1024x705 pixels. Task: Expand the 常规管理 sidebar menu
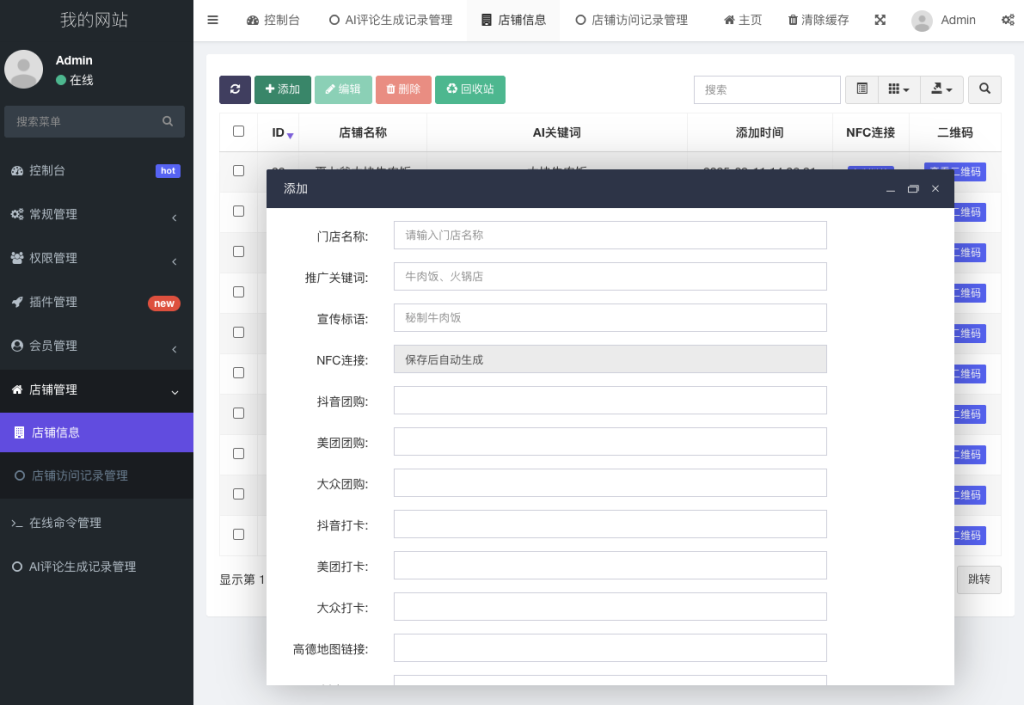[96, 214]
